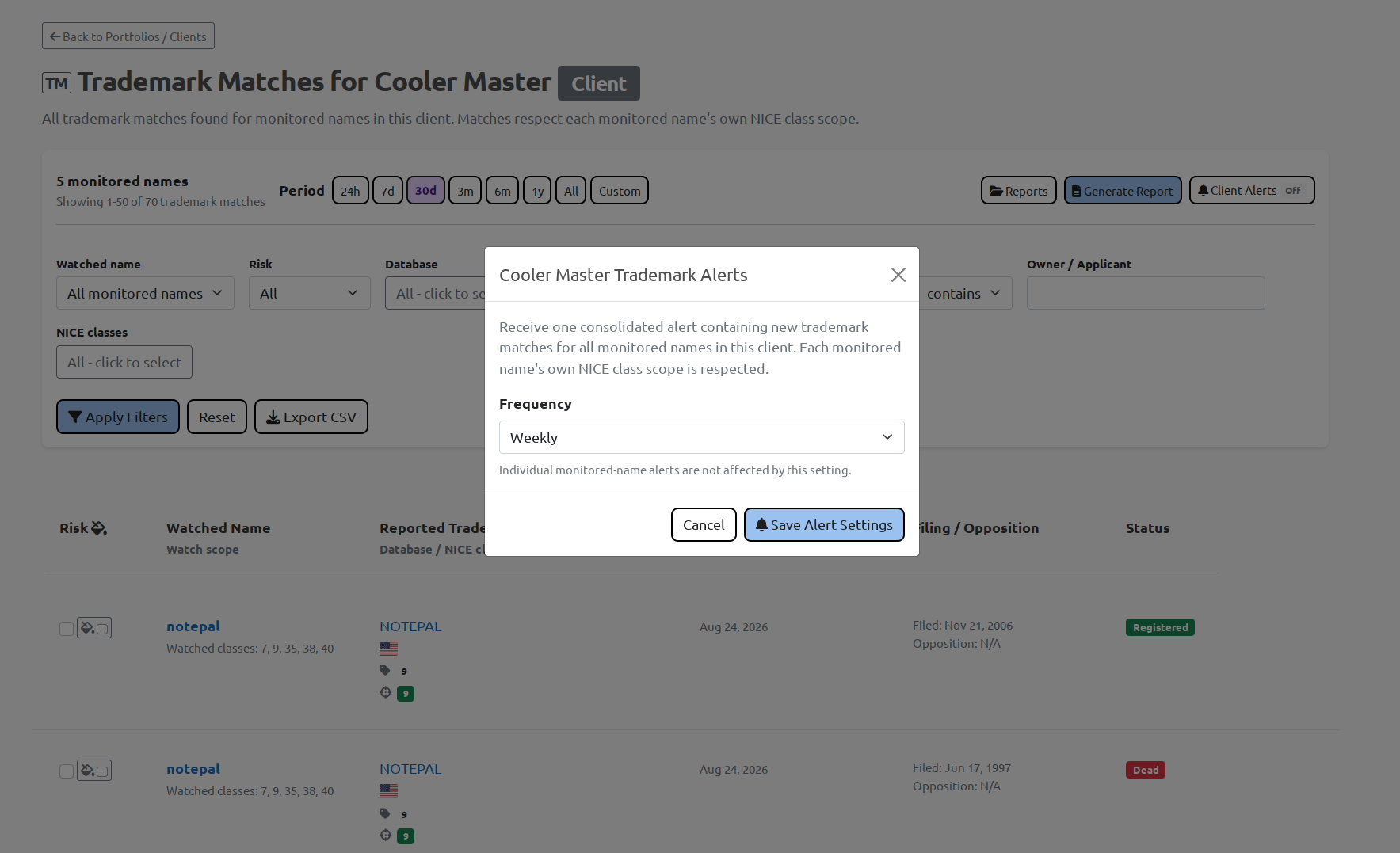Open the Database multi-select filter

pyautogui.click(x=435, y=293)
